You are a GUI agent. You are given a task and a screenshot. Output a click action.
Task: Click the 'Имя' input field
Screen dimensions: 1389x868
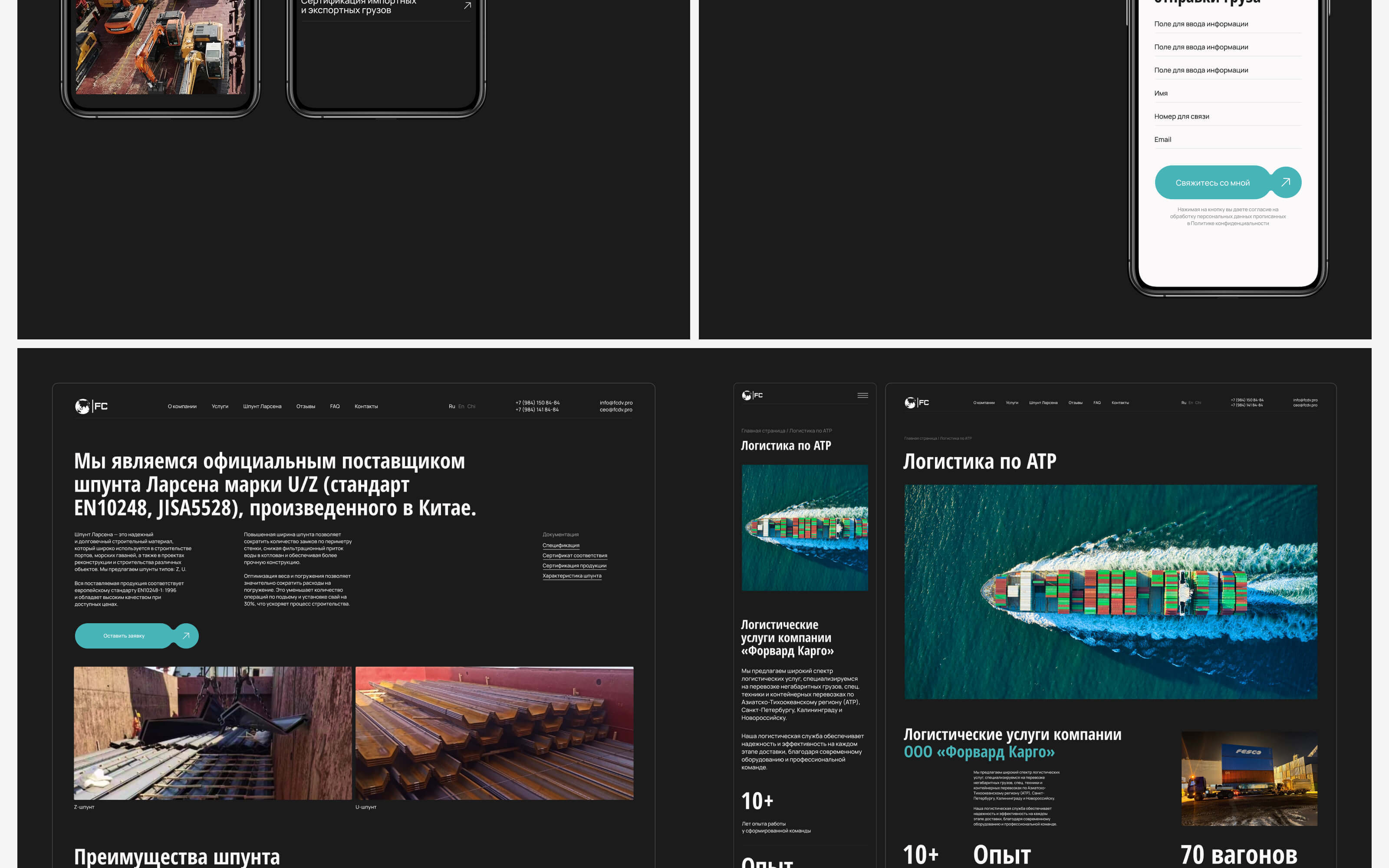tap(1227, 94)
